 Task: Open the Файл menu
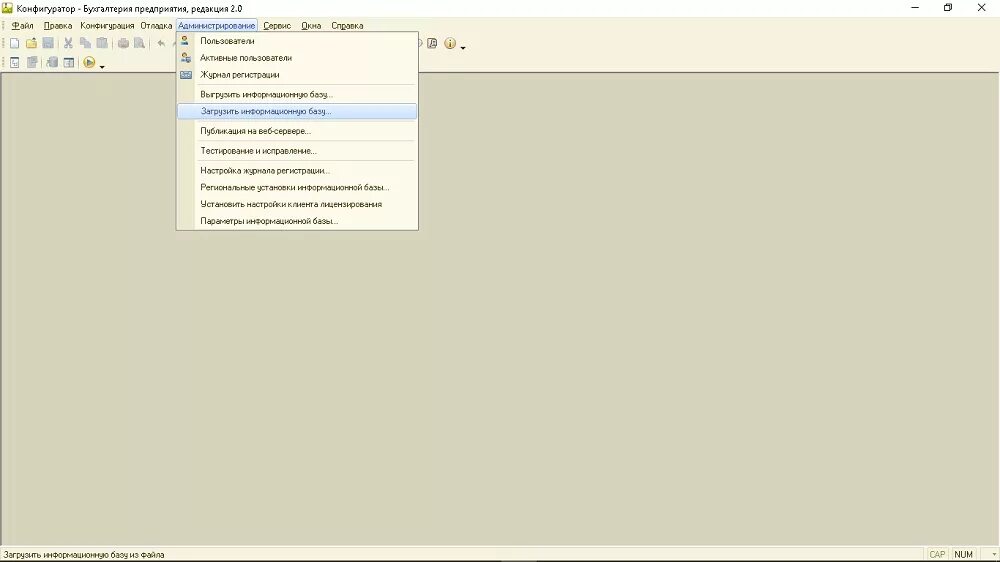22,26
